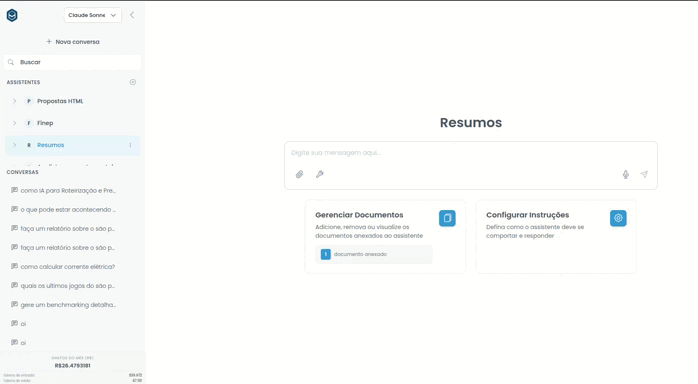Viewport: 698px width, 384px height.
Task: Open conversation 'como IA para Roteirização e Pre...'
Action: coord(68,190)
